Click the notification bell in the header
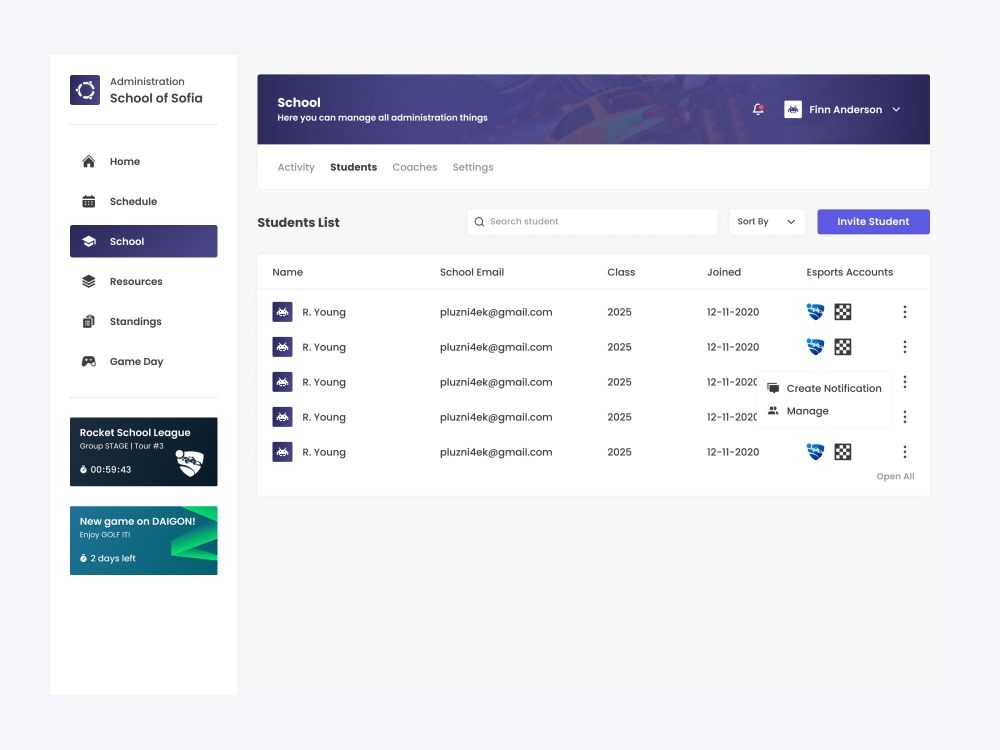The height and width of the screenshot is (750, 1000). click(x=758, y=108)
